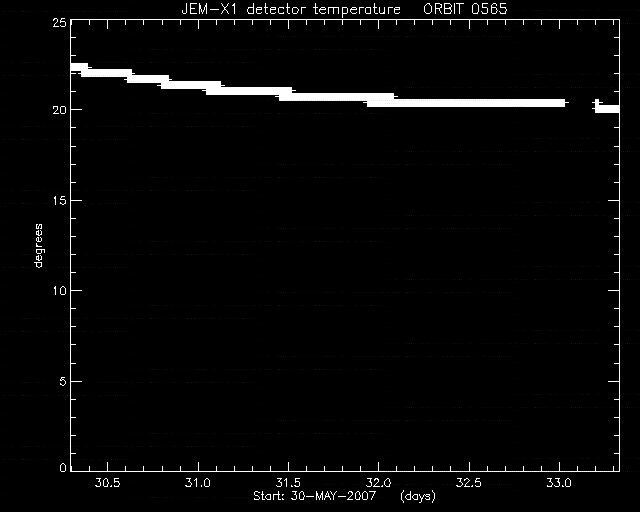Click the y-axis tick label 10
This screenshot has width=640, height=512.
pyautogui.click(x=59, y=291)
